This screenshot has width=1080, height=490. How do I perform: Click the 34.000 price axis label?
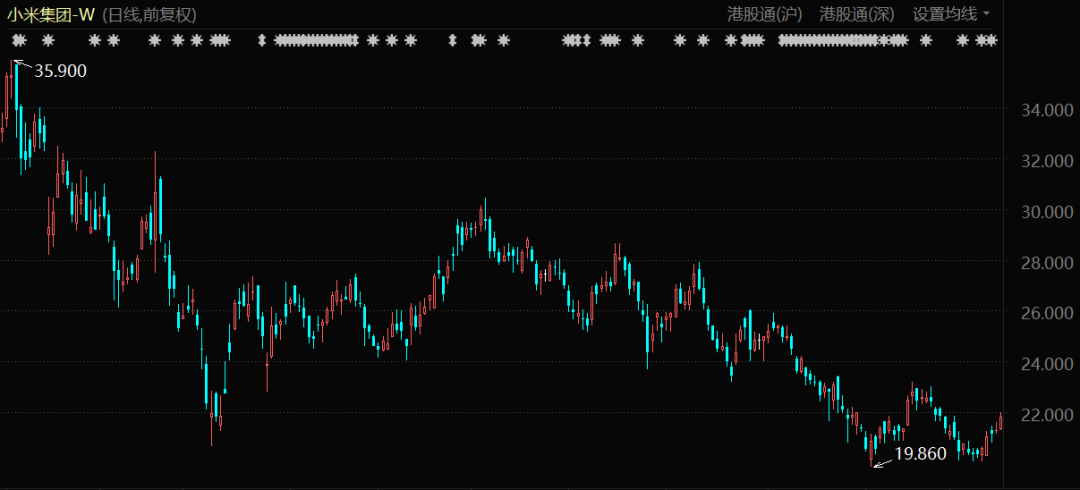tap(1041, 110)
